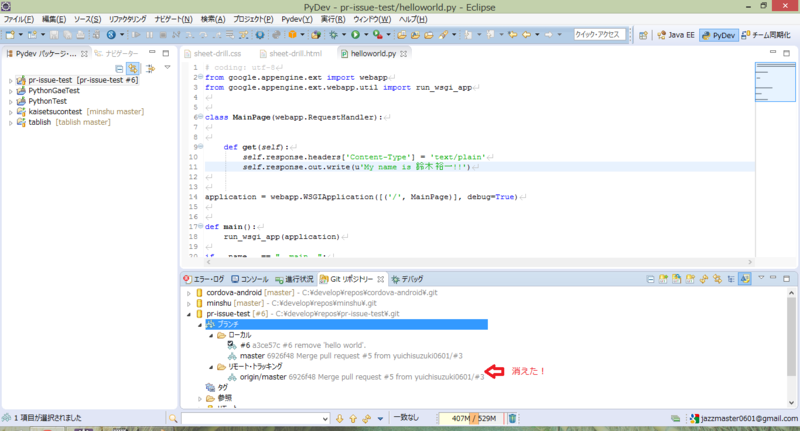Collapse the ローカル branches folder
800x431 pixels.
(x=211, y=336)
